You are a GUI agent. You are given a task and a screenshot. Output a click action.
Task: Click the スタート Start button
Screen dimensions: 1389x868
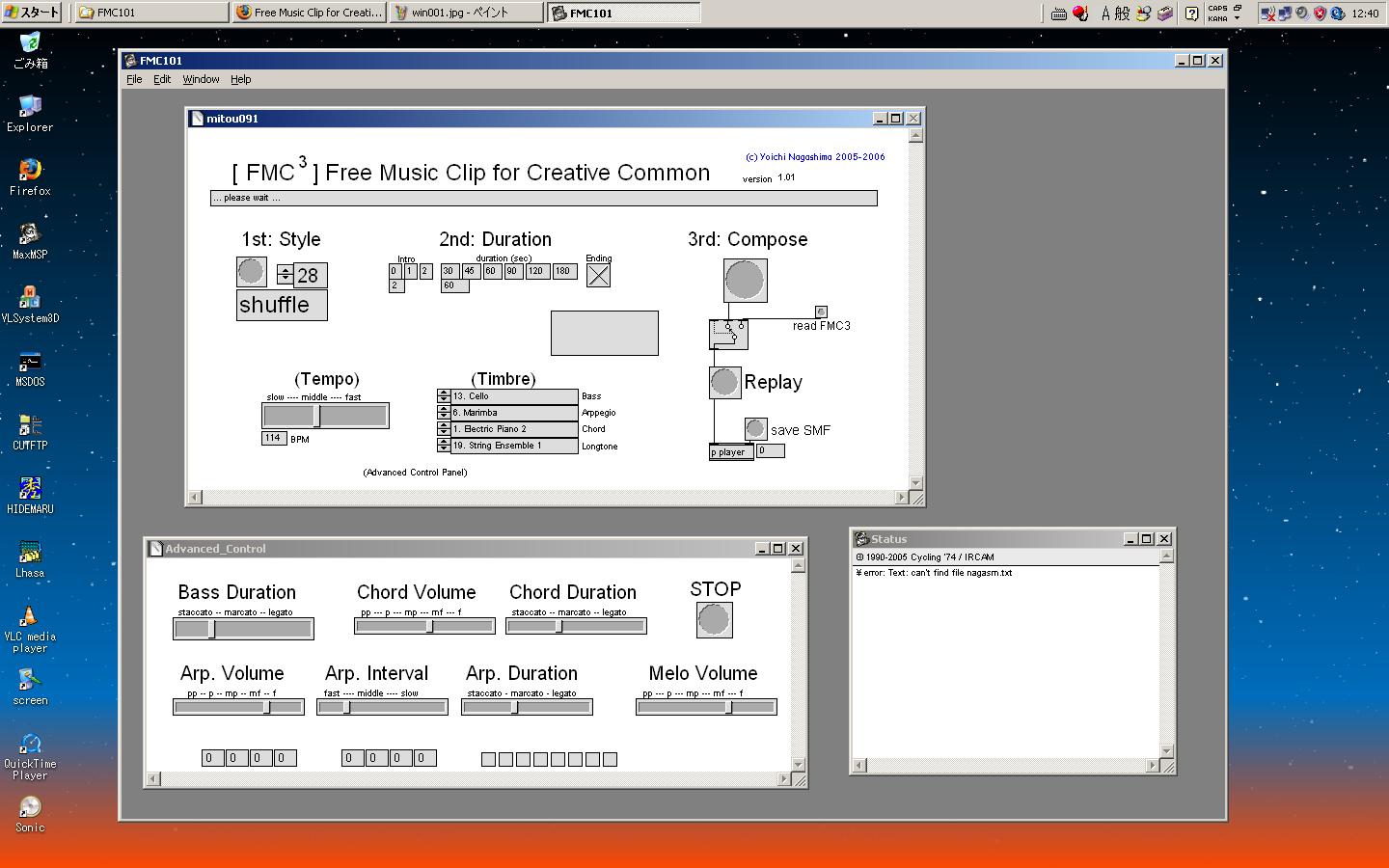point(31,13)
